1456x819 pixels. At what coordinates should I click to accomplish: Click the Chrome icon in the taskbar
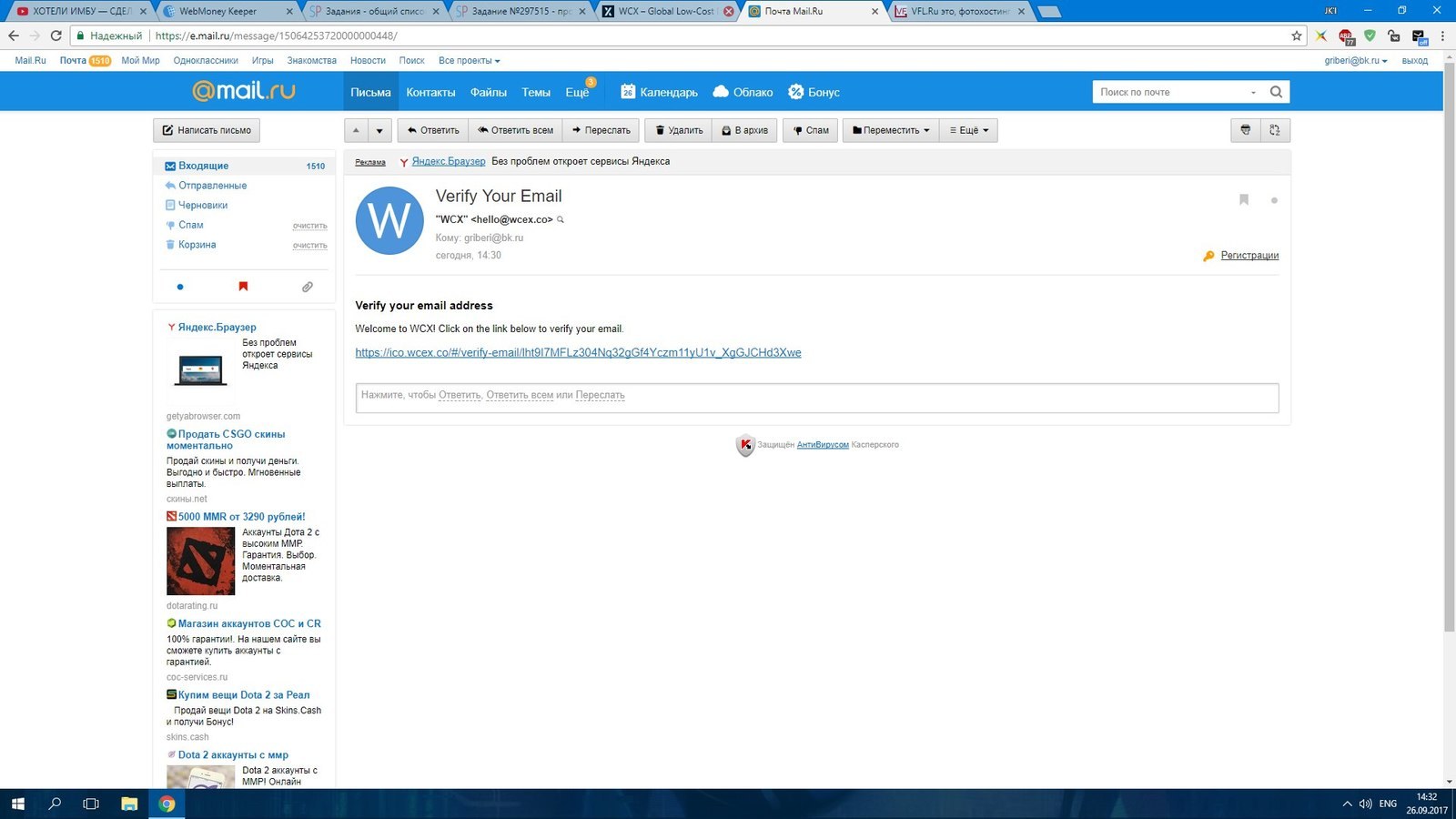click(x=167, y=804)
